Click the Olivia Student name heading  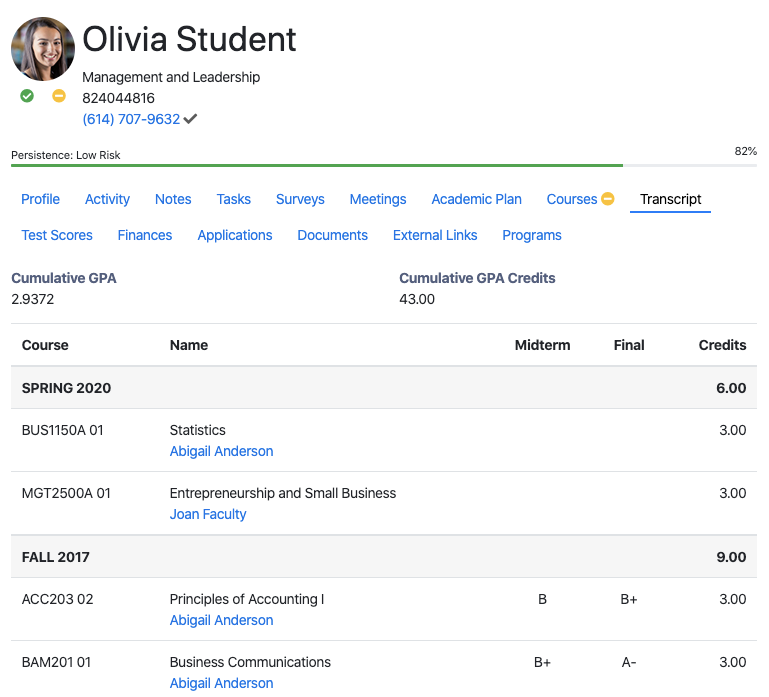click(x=189, y=39)
